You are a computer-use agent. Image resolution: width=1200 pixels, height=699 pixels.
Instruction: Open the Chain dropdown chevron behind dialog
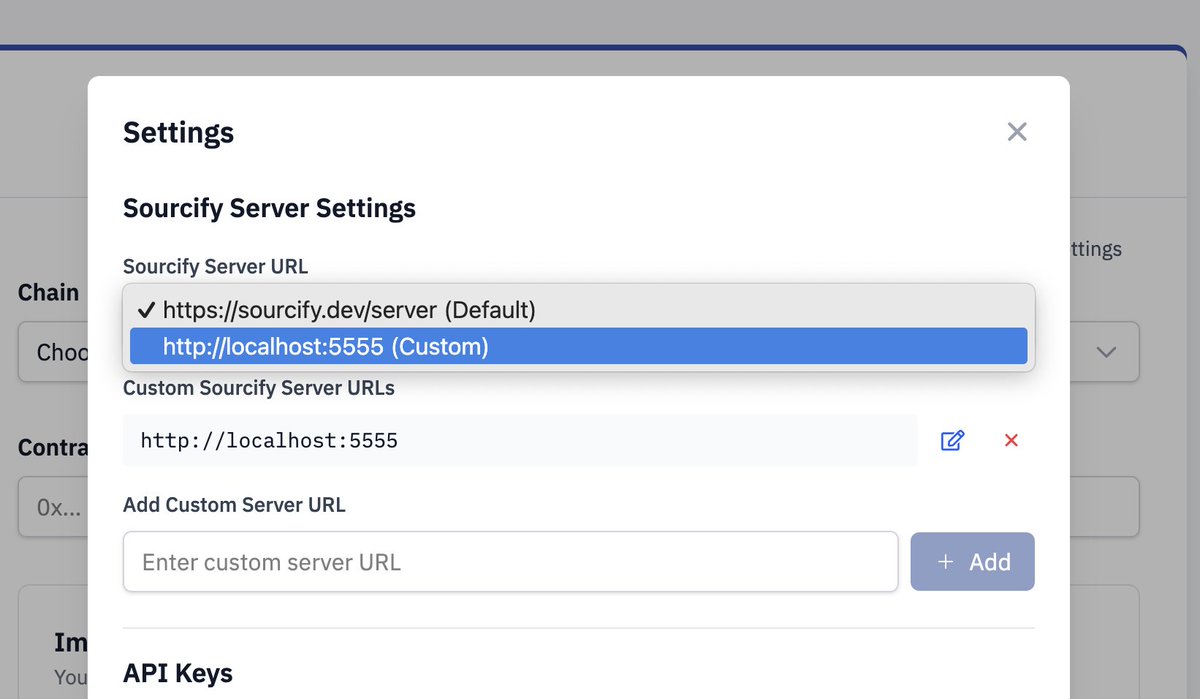[1106, 352]
